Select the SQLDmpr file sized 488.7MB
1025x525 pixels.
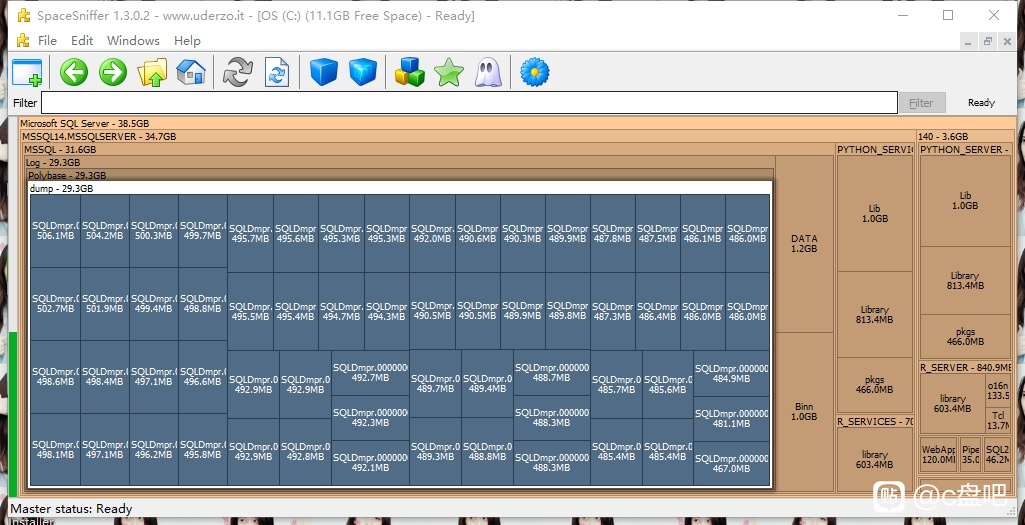coord(552,373)
